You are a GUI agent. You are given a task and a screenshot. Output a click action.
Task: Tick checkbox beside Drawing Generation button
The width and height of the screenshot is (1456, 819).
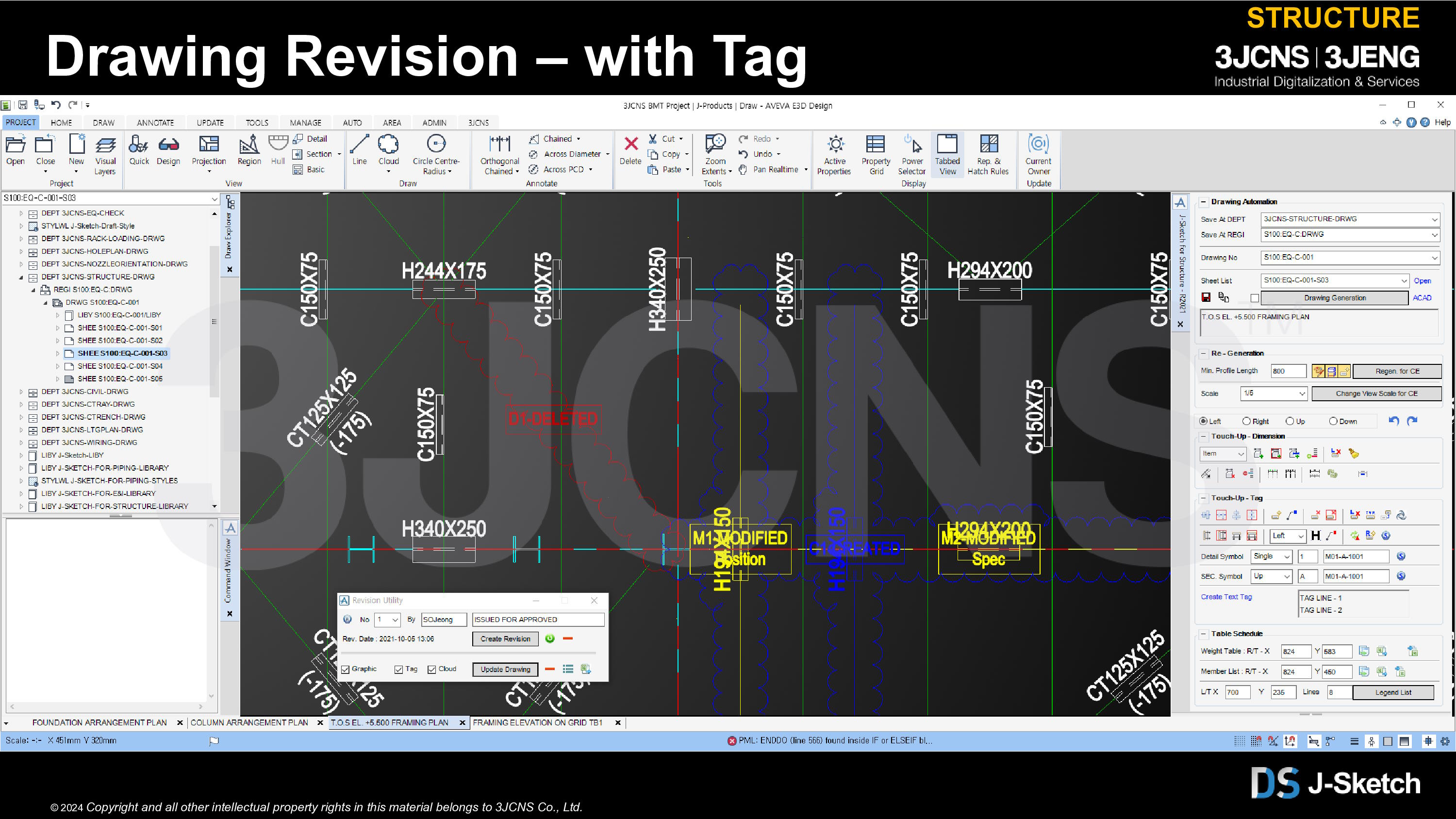point(1254,298)
